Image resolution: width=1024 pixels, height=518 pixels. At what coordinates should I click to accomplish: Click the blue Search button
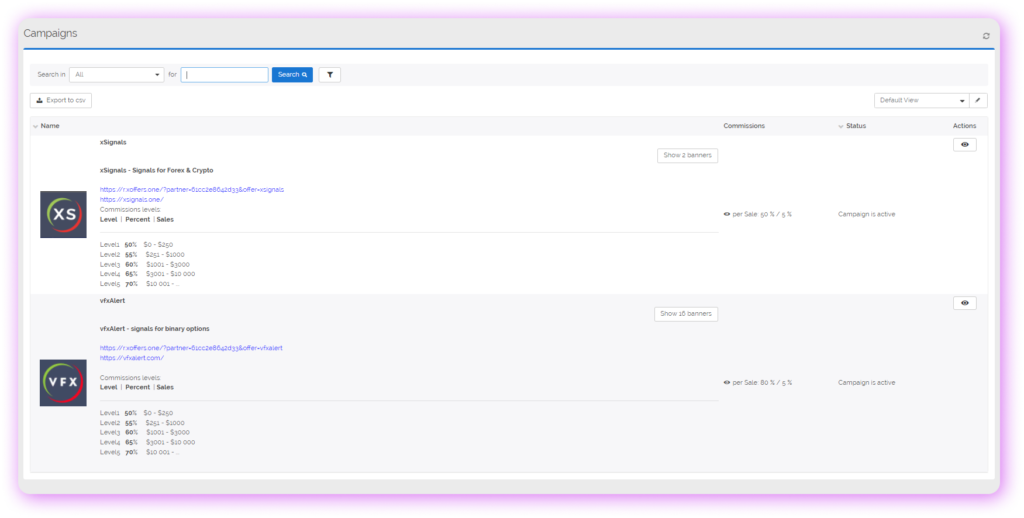click(292, 74)
